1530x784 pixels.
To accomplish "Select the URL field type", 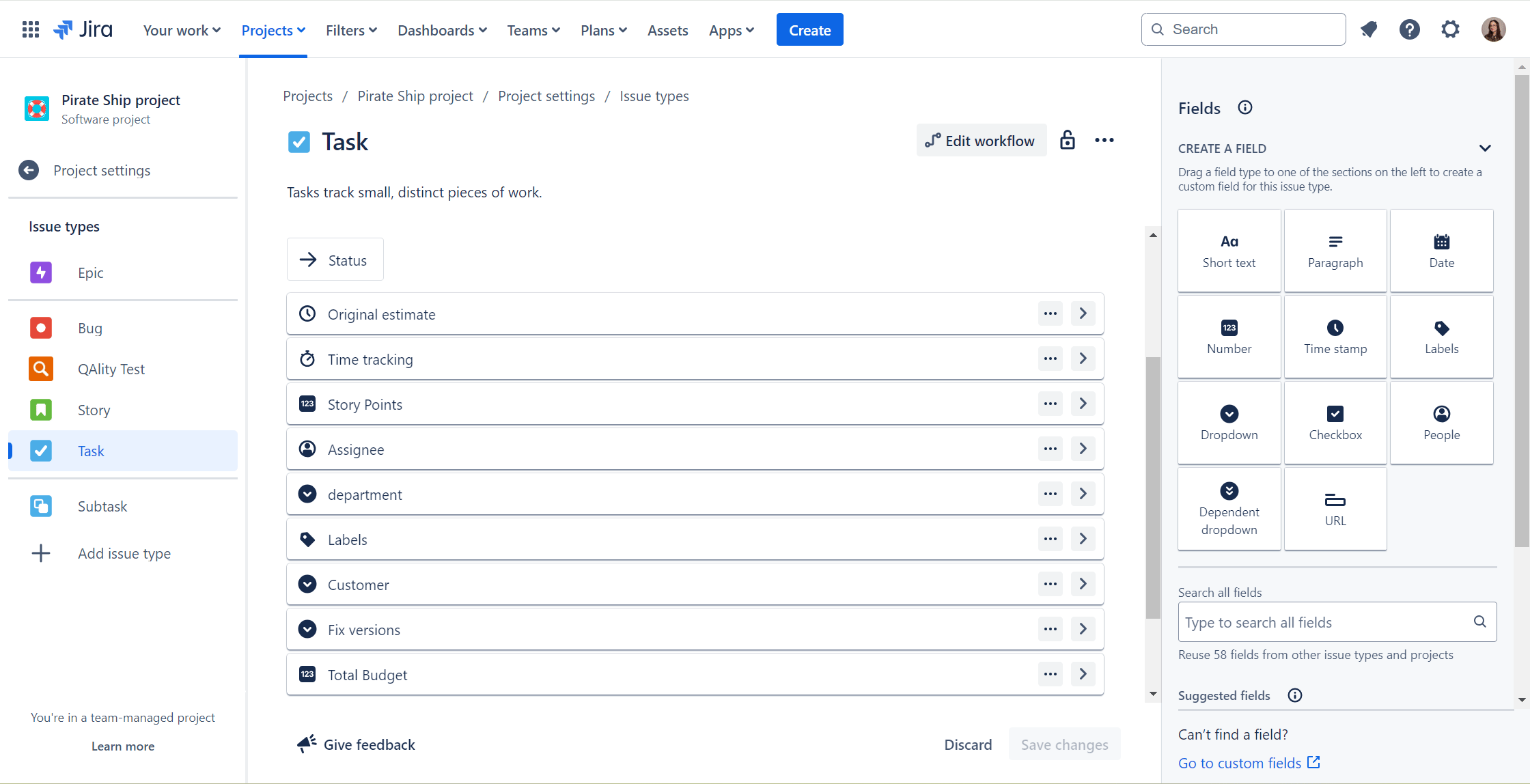I will pyautogui.click(x=1335, y=509).
